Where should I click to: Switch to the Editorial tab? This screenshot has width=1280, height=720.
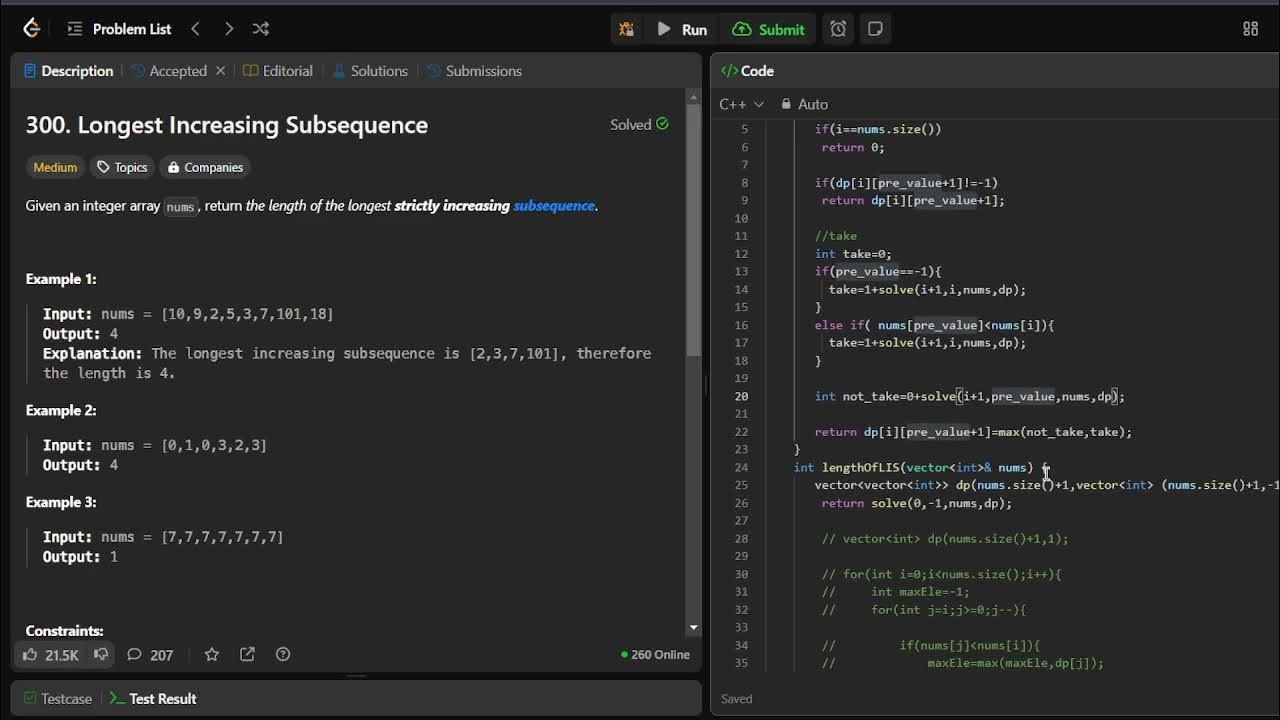[278, 71]
